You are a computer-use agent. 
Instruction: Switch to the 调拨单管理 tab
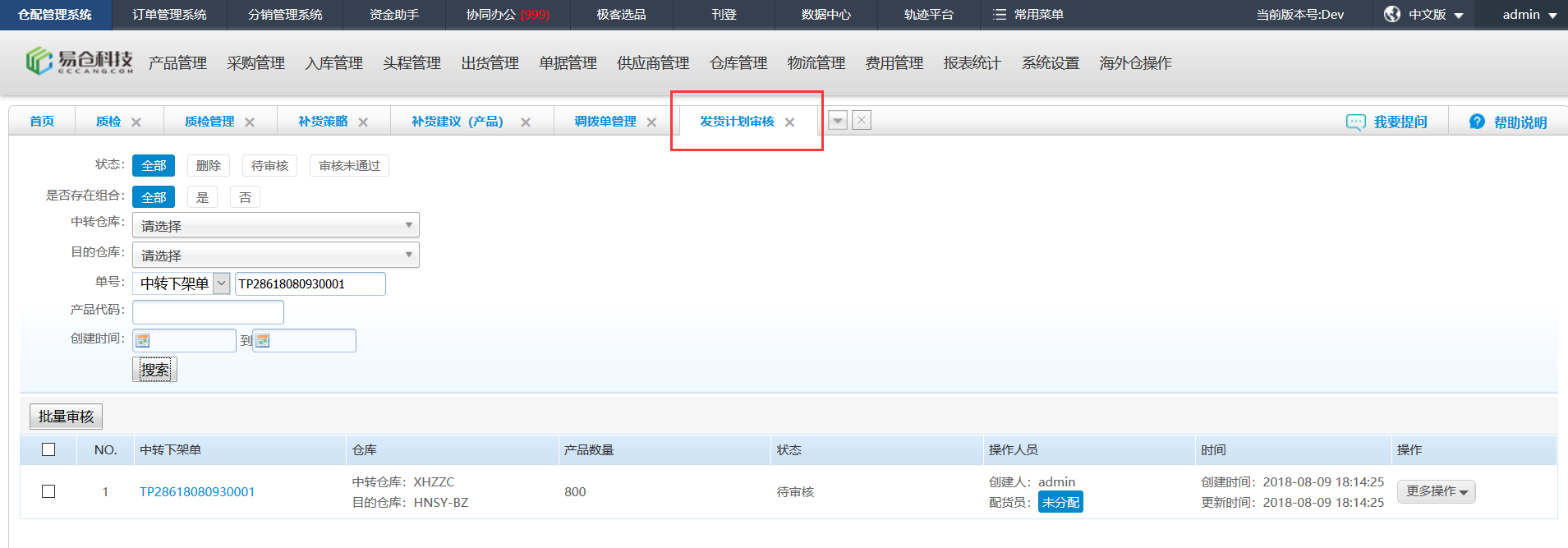click(605, 122)
